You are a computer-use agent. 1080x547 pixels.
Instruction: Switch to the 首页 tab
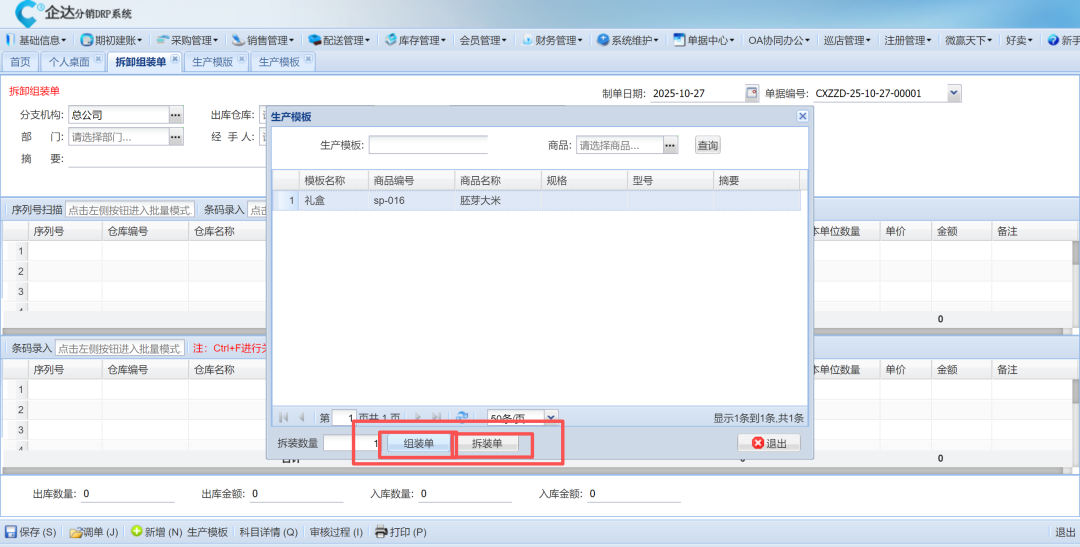coord(20,62)
